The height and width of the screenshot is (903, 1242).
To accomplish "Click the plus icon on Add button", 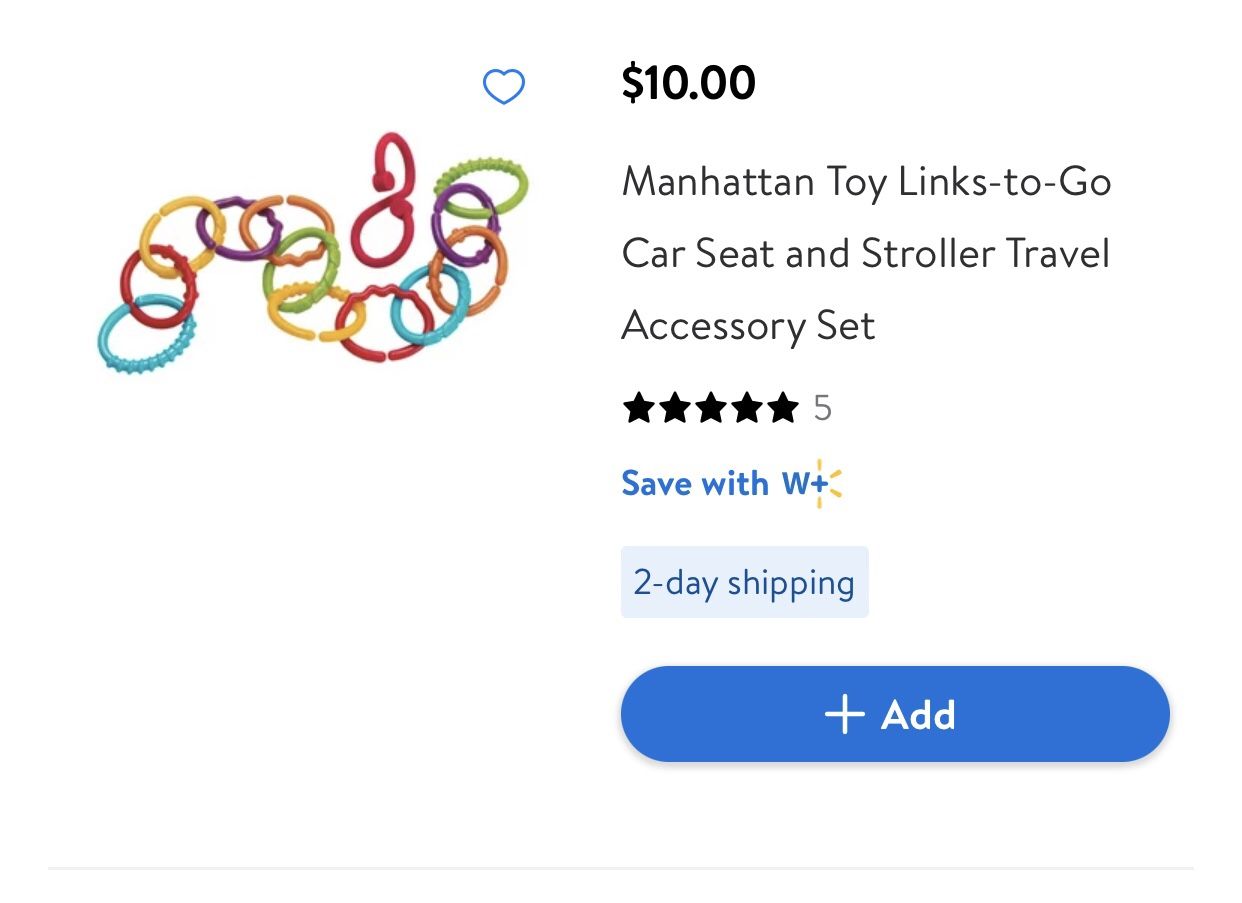I will tap(844, 715).
